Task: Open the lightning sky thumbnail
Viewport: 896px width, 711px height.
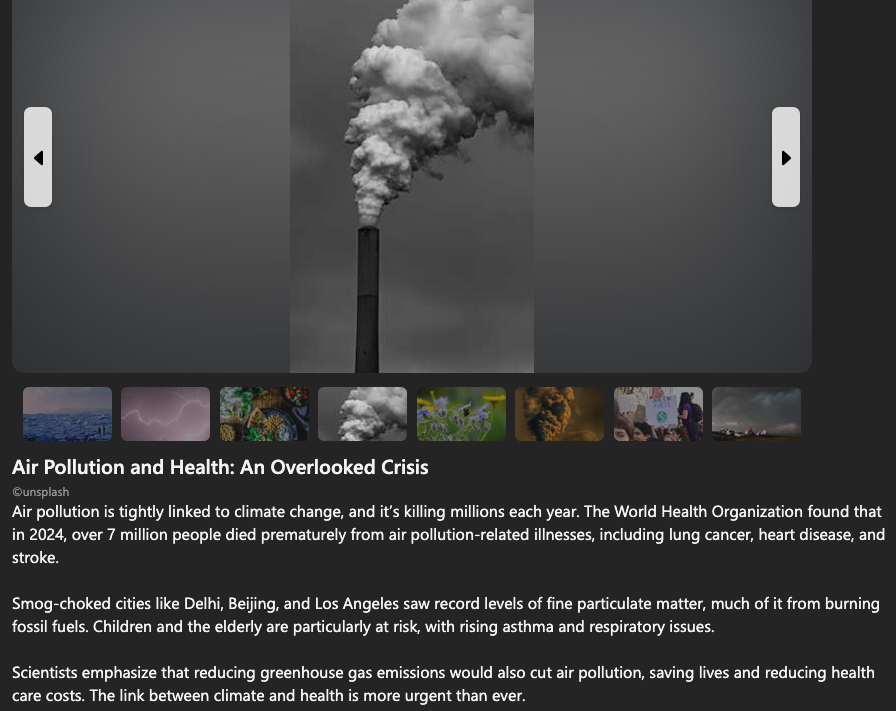Action: 166,414
